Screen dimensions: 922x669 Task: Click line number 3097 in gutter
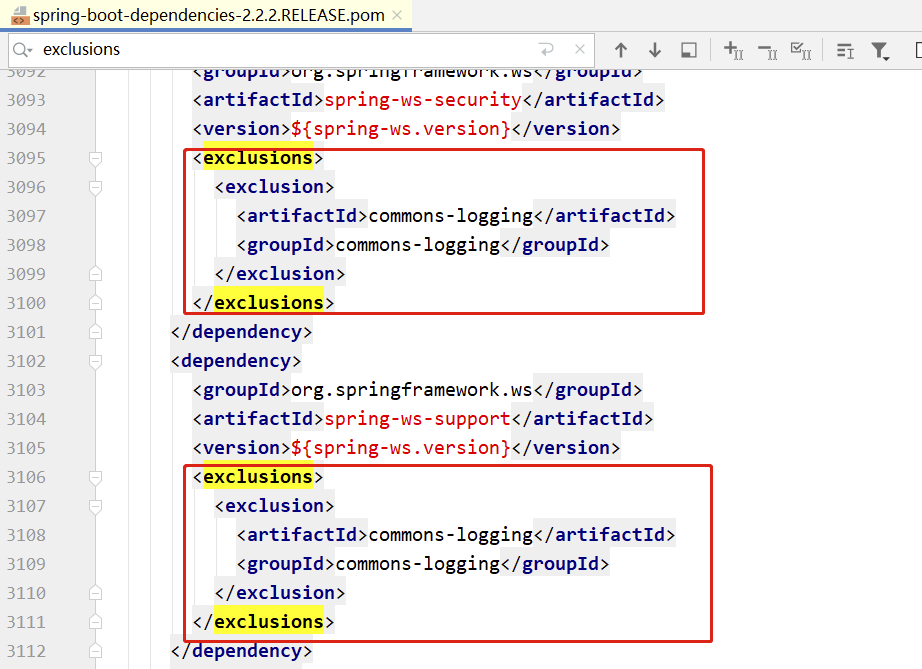click(x=26, y=216)
